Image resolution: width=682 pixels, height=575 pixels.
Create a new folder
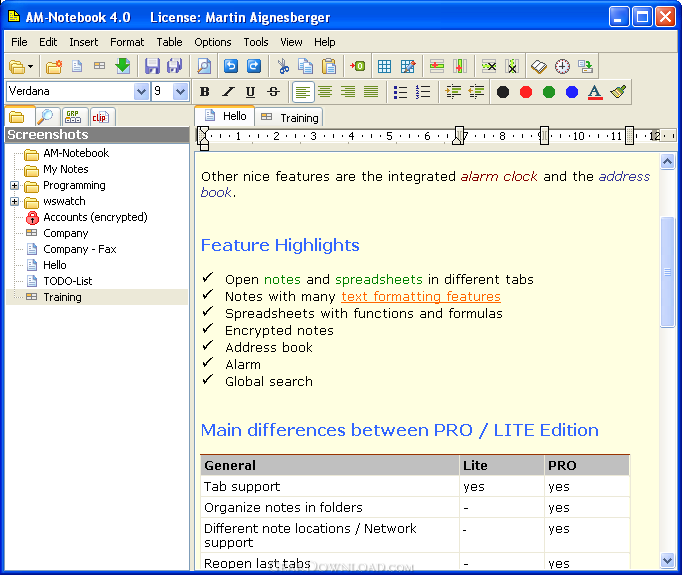coord(54,67)
